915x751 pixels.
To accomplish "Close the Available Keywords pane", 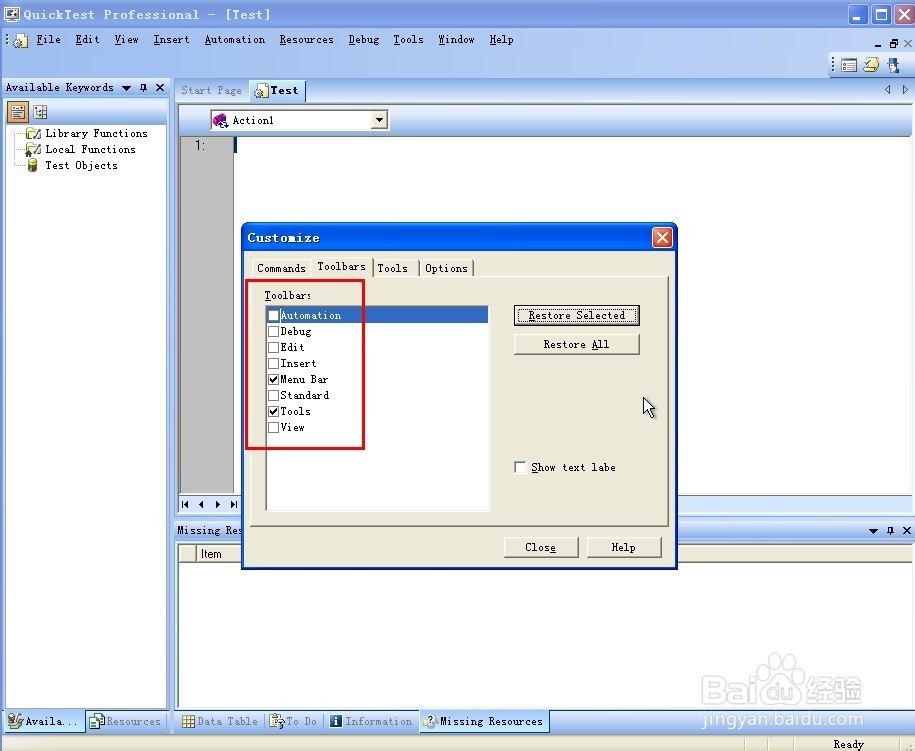I will click(x=160, y=88).
